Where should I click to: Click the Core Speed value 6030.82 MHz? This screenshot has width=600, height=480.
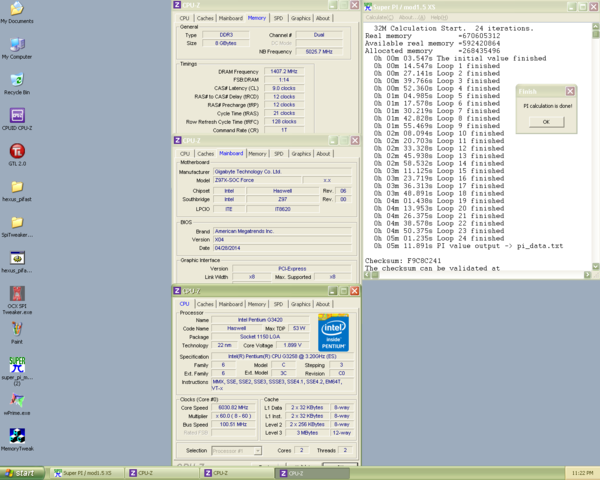click(x=233, y=407)
